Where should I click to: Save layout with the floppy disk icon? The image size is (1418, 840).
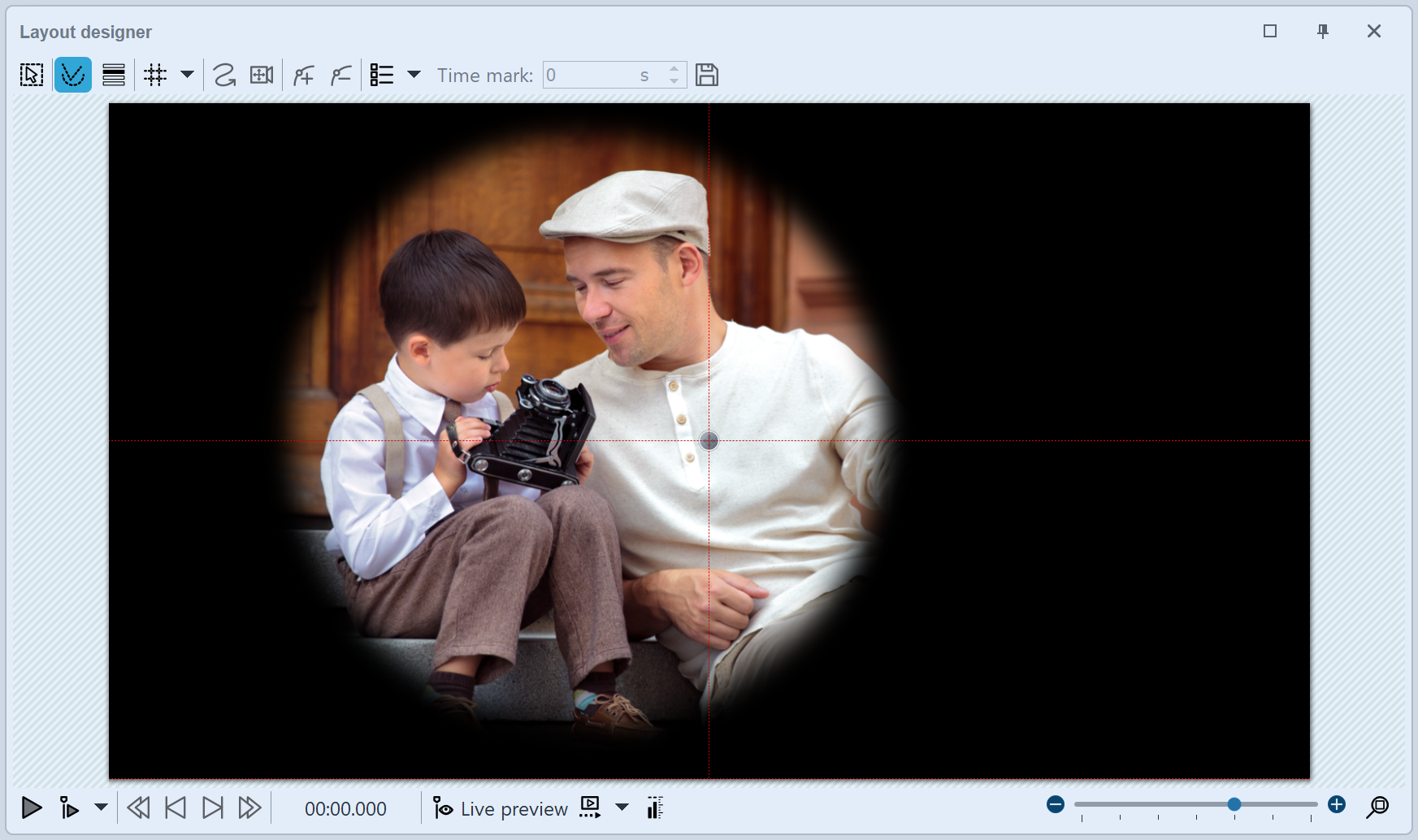[707, 76]
